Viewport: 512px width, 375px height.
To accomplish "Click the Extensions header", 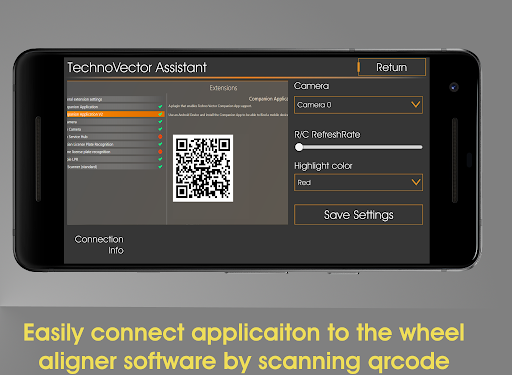I will pos(223,88).
